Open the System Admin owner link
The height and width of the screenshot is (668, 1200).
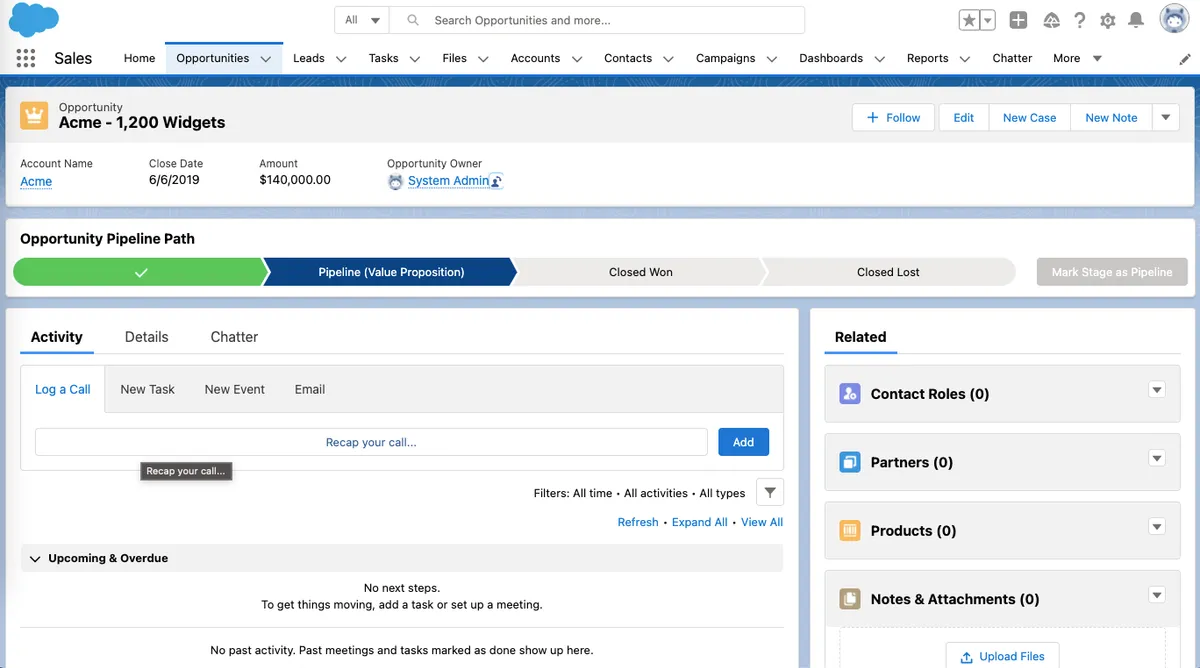(448, 181)
